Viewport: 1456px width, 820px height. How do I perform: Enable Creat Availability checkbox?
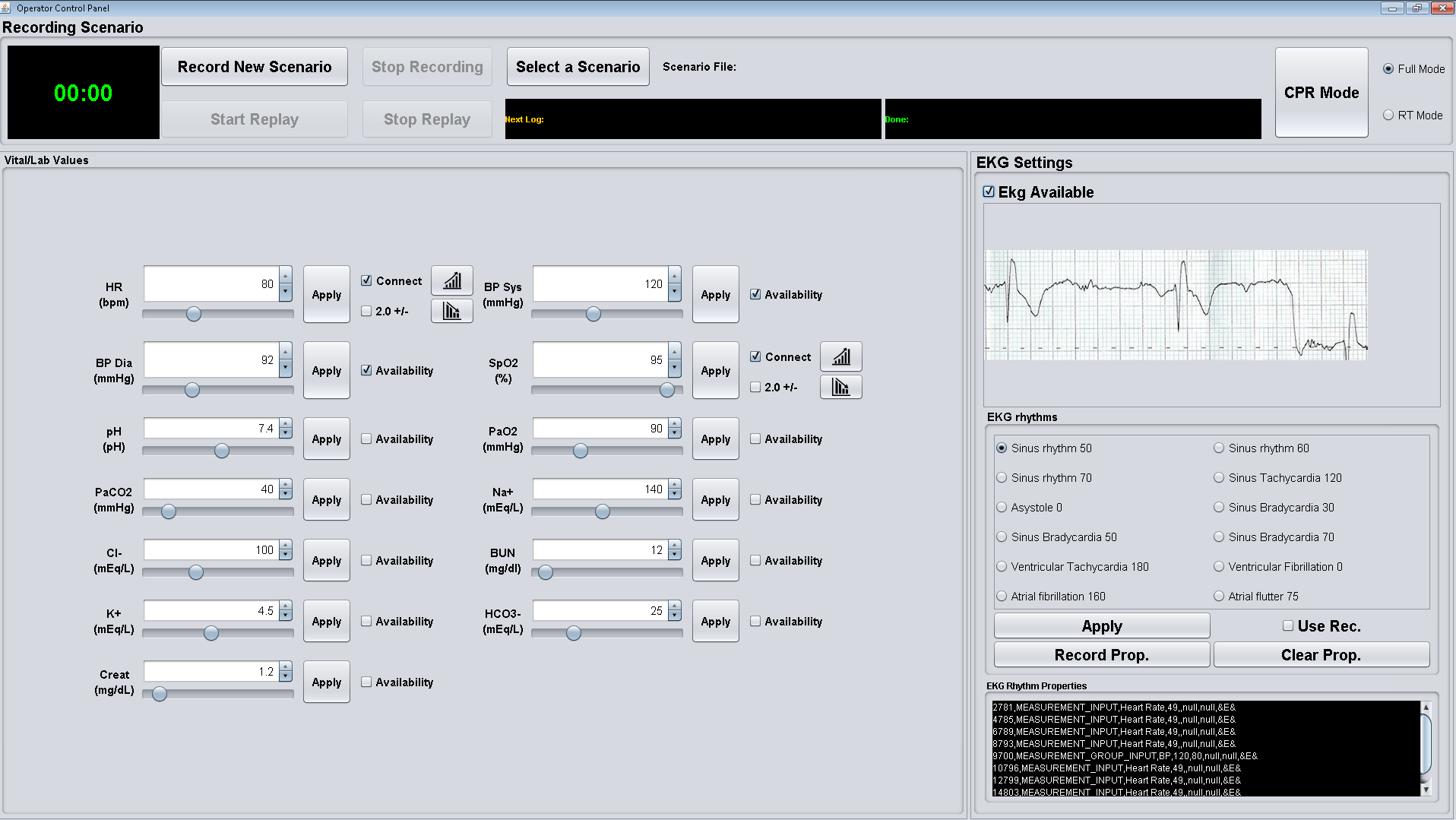click(366, 682)
